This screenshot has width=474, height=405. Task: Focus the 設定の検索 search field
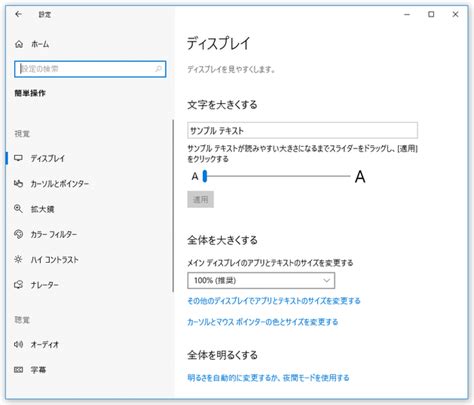(90, 69)
